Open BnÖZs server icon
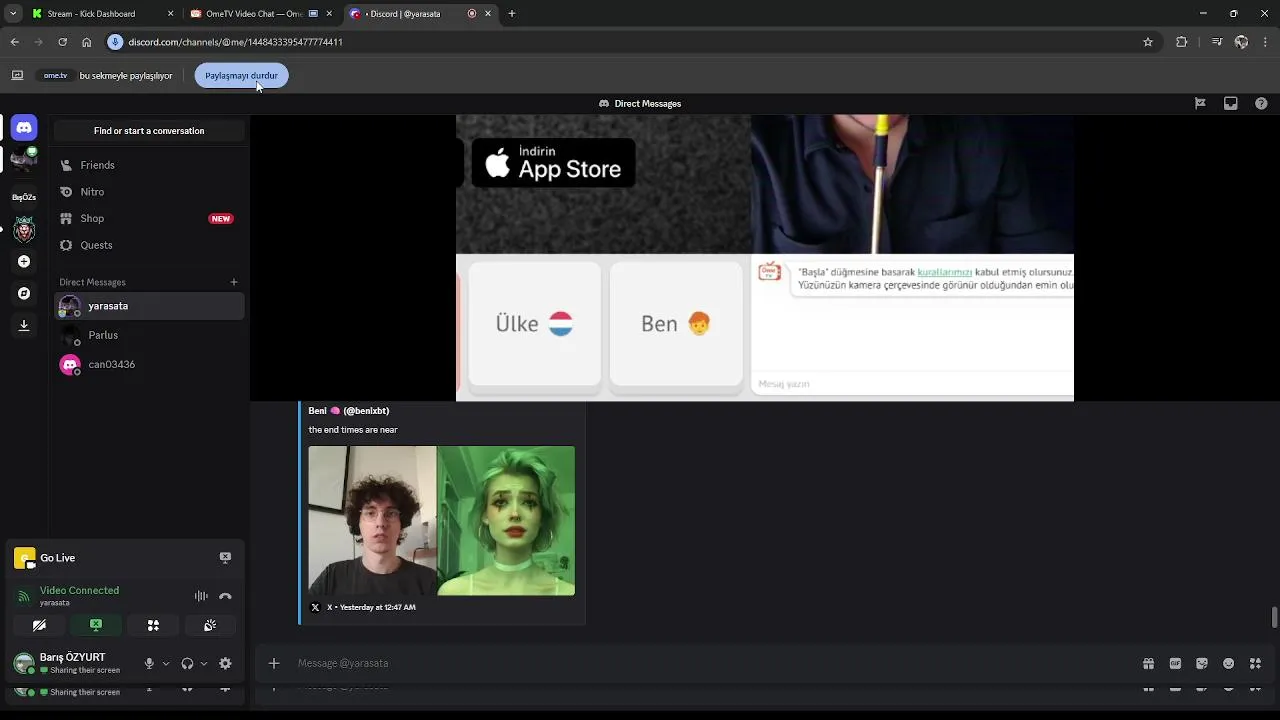The width and height of the screenshot is (1280, 720). (x=24, y=197)
